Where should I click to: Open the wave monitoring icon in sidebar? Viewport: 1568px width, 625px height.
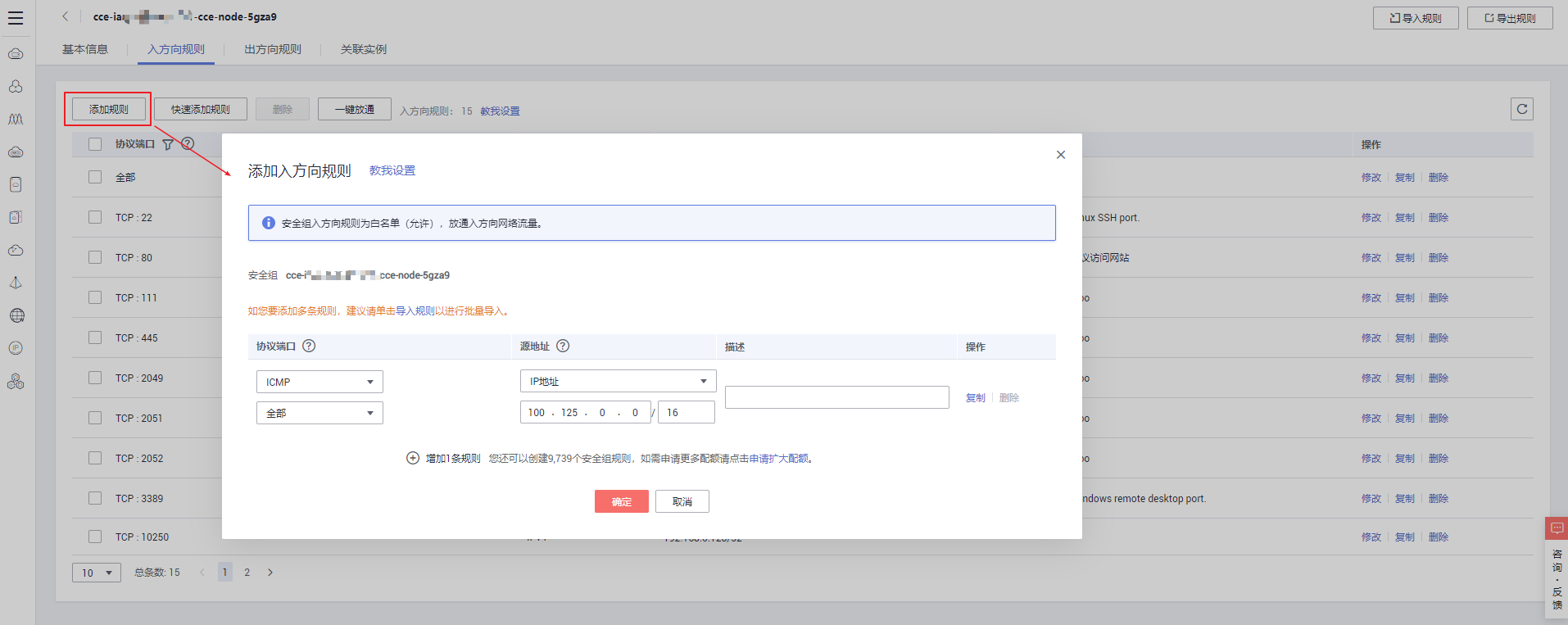coord(16,120)
